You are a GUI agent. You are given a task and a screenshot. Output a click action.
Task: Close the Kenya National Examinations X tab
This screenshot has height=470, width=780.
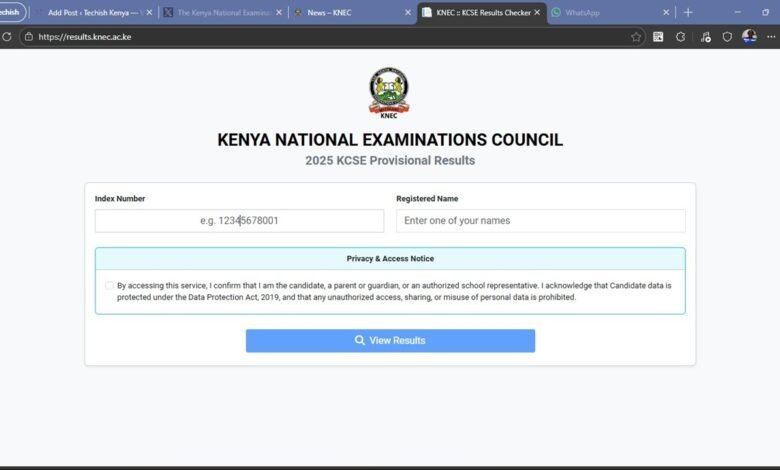coord(279,12)
